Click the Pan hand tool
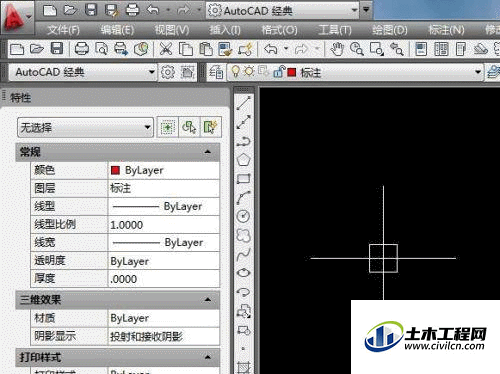The height and width of the screenshot is (374, 500). pyautogui.click(x=337, y=49)
